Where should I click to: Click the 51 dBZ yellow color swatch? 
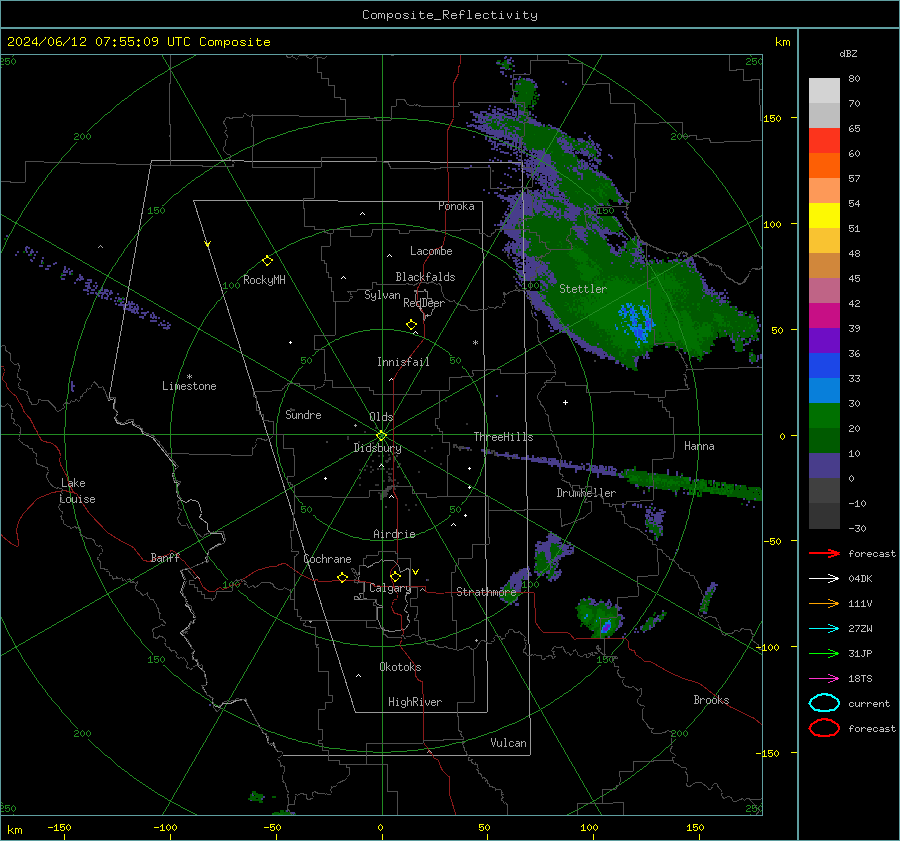(824, 216)
